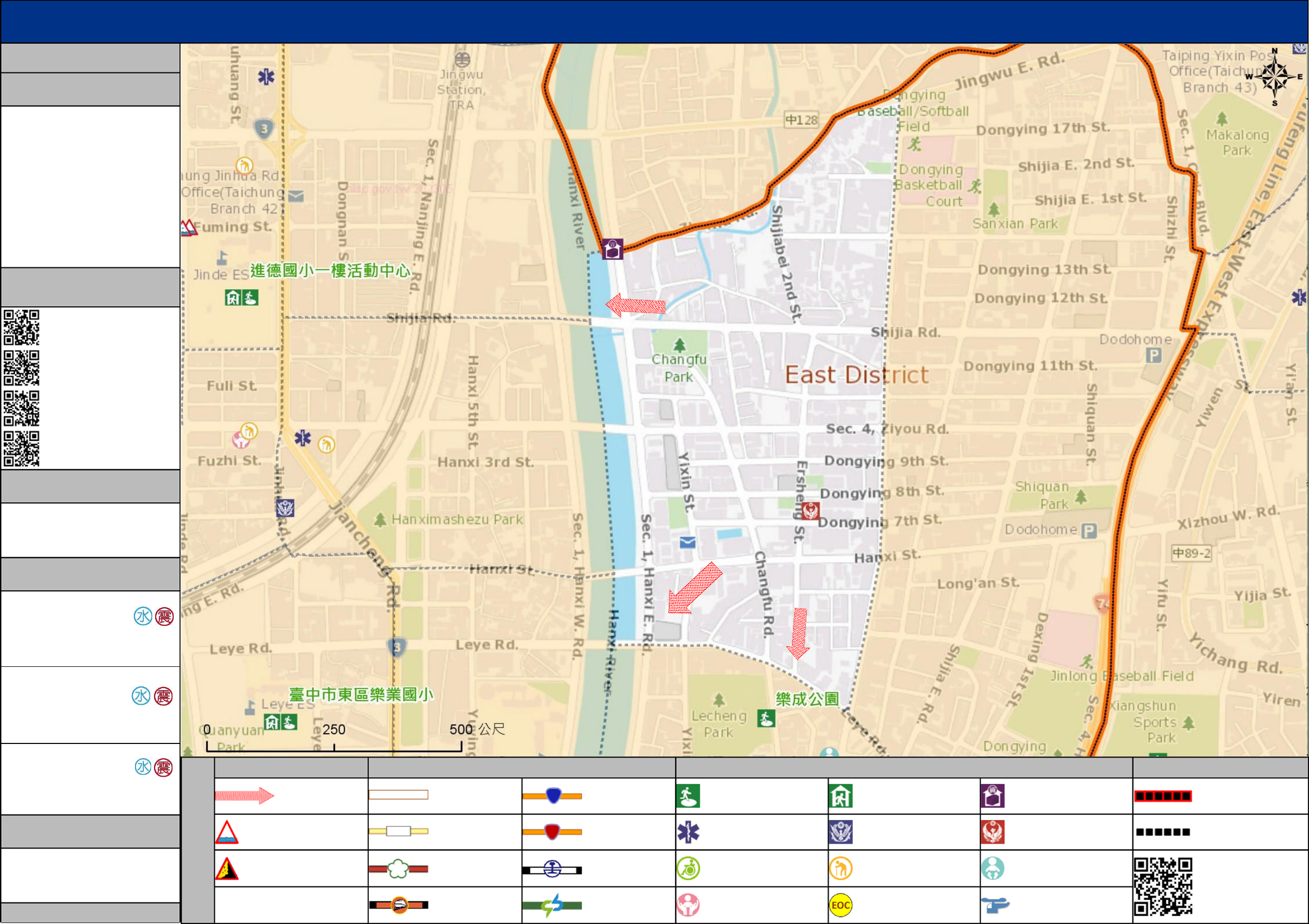Select the outlined rectangle legend sample
The width and height of the screenshot is (1309, 924).
coord(398,795)
